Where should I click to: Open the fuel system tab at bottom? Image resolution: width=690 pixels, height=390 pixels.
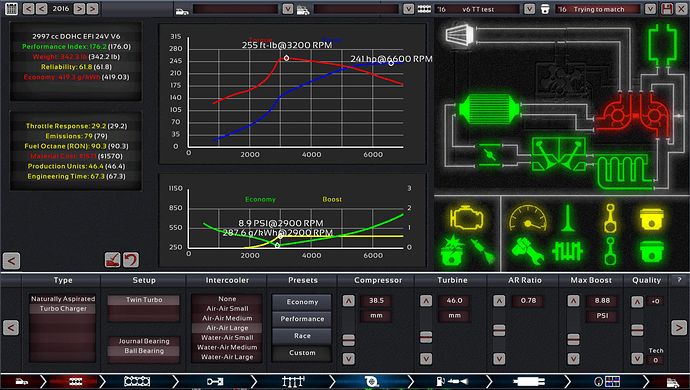[451, 381]
